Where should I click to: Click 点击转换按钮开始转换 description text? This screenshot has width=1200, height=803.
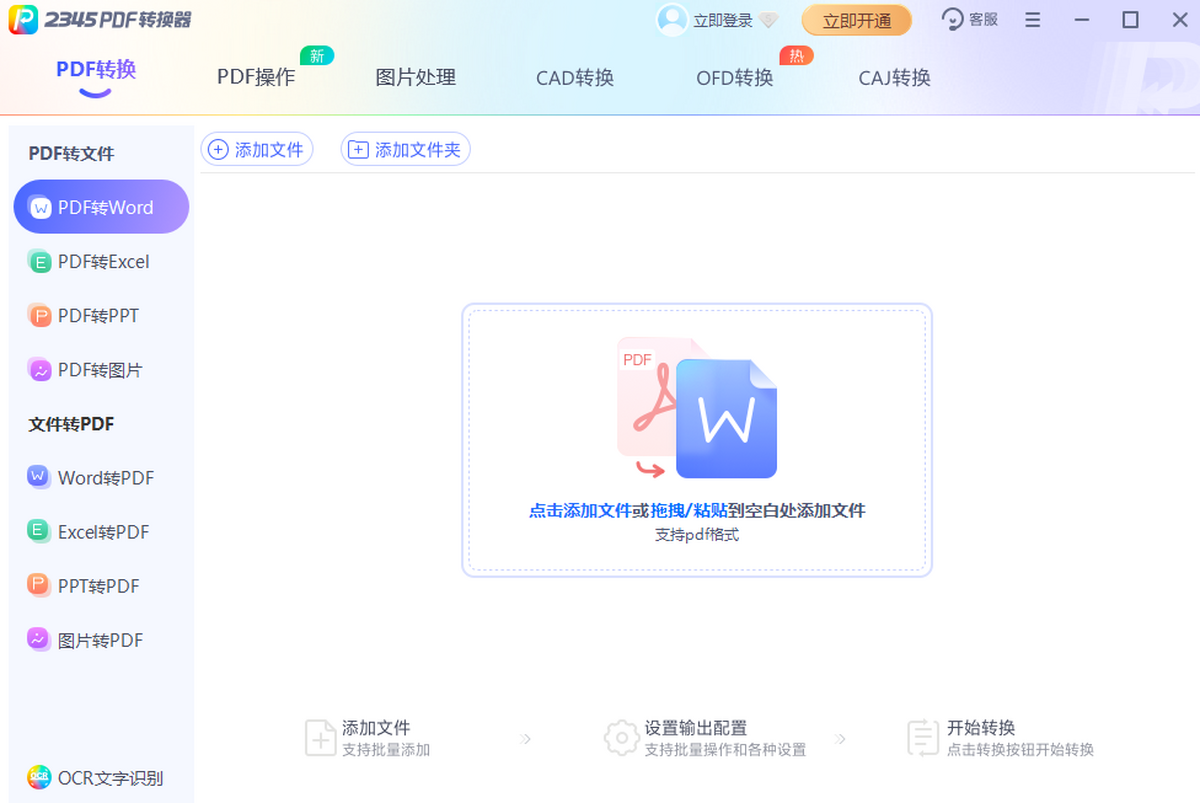[x=1021, y=750]
